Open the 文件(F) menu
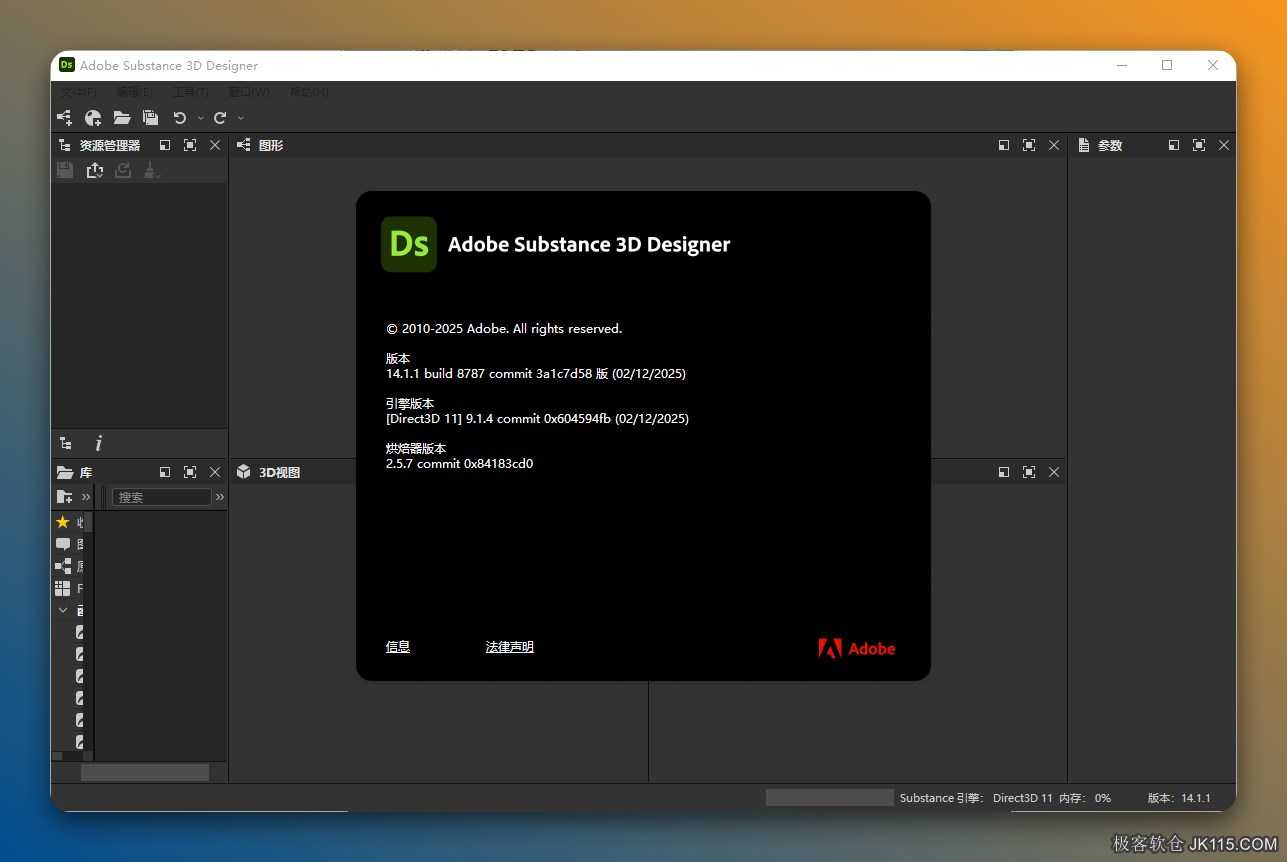 [78, 92]
